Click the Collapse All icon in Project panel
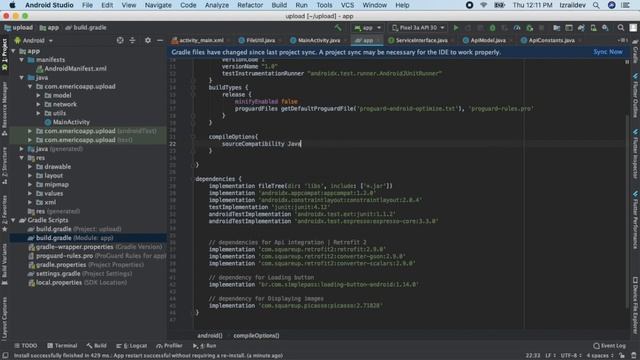 (132, 40)
